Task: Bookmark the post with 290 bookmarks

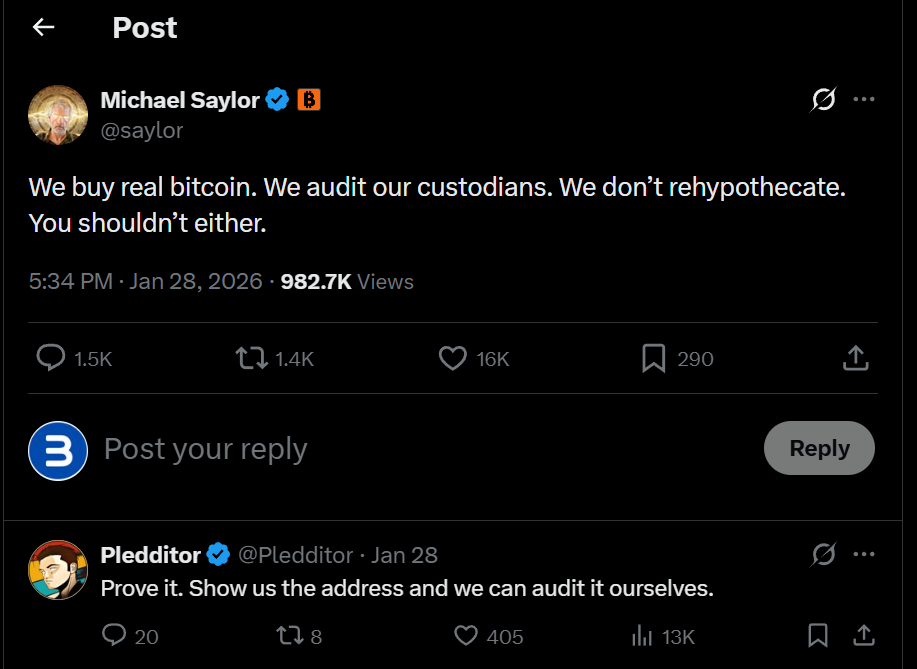Action: click(x=653, y=358)
